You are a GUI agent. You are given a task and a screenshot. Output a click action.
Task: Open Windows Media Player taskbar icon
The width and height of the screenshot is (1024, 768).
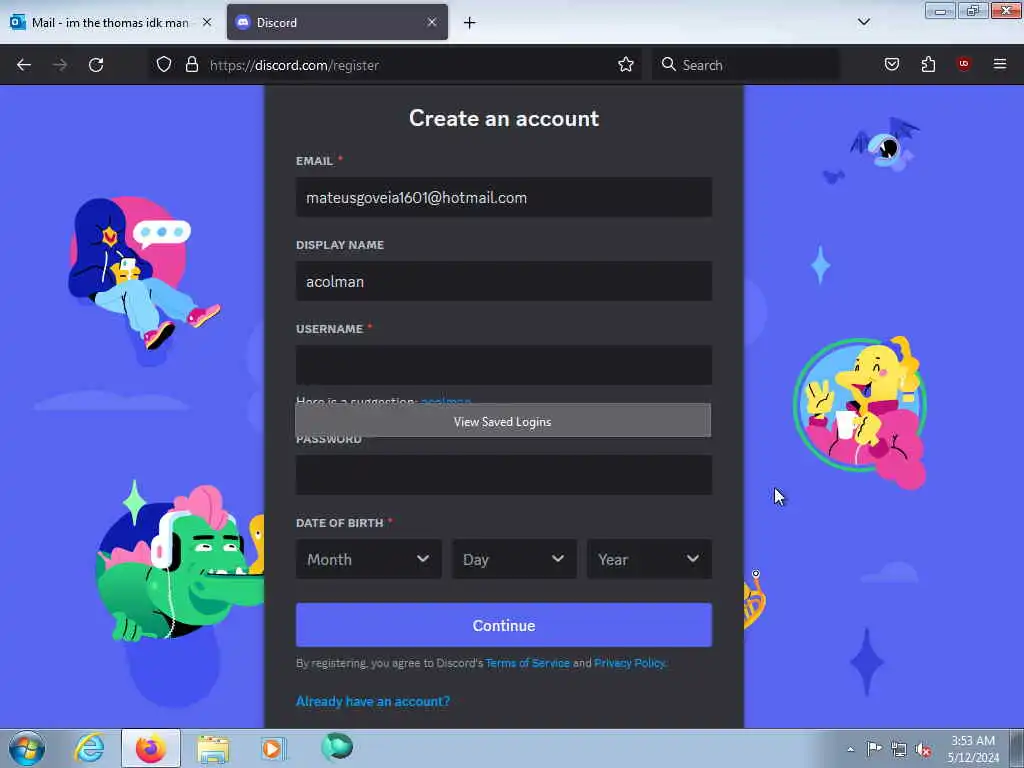coord(273,749)
